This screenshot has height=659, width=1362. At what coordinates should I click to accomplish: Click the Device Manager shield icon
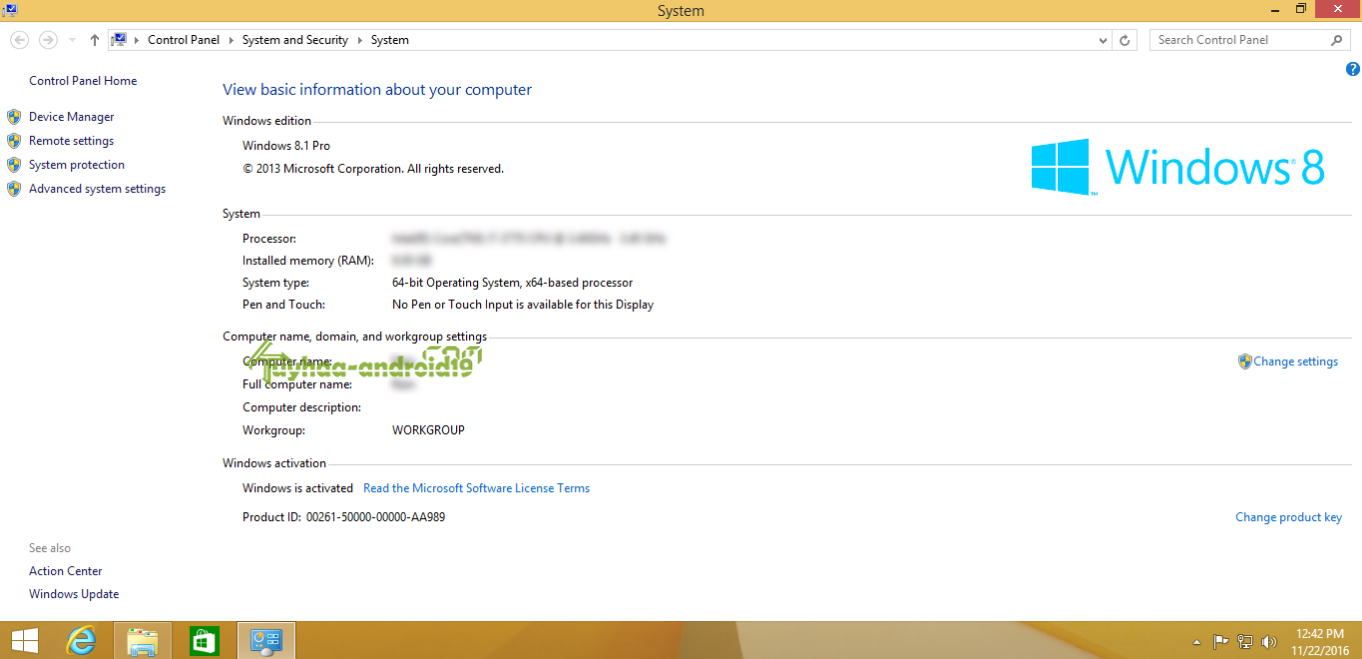[x=14, y=117]
